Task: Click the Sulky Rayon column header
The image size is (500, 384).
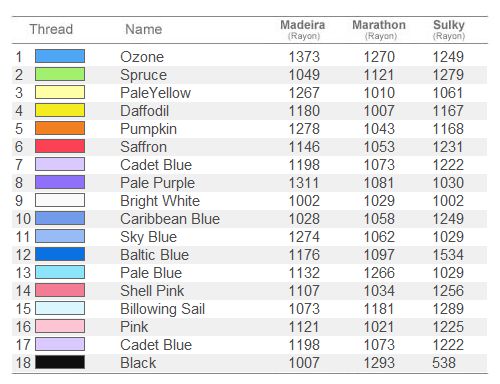Action: (449, 29)
